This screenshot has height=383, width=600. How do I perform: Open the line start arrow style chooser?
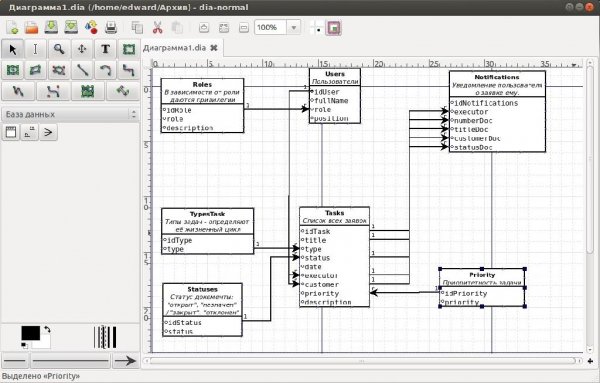15,360
